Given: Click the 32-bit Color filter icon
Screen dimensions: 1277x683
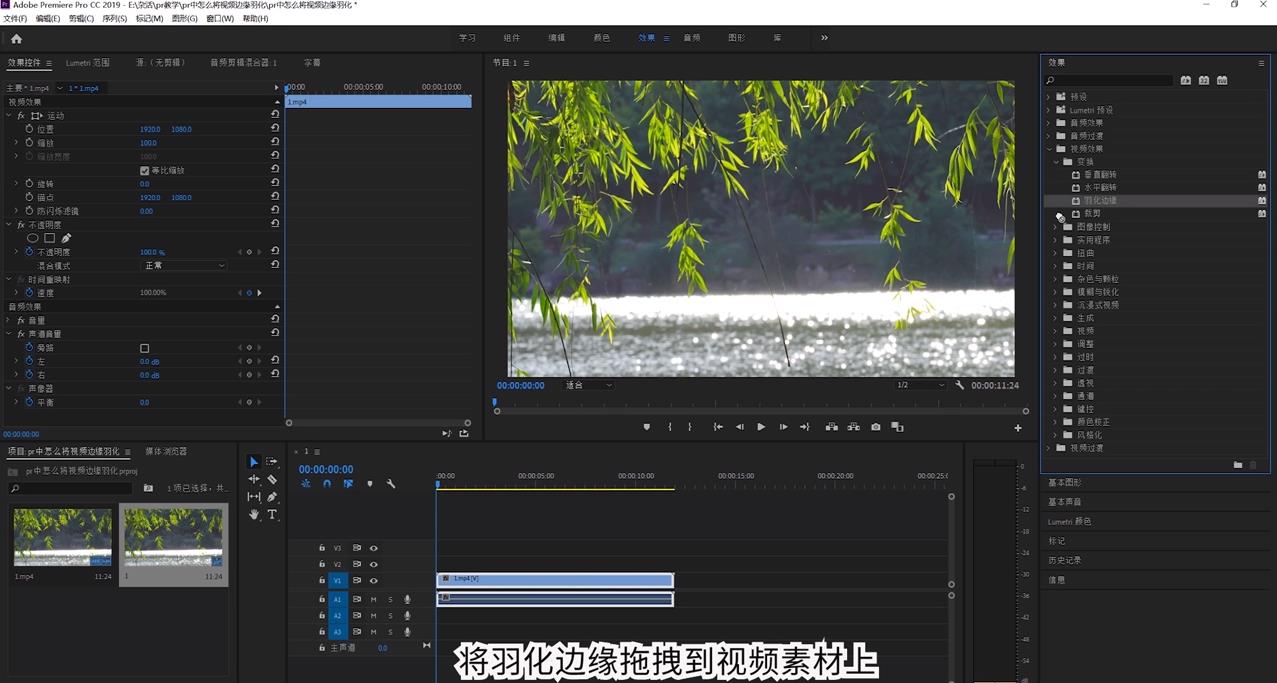Looking at the screenshot, I should point(1203,80).
